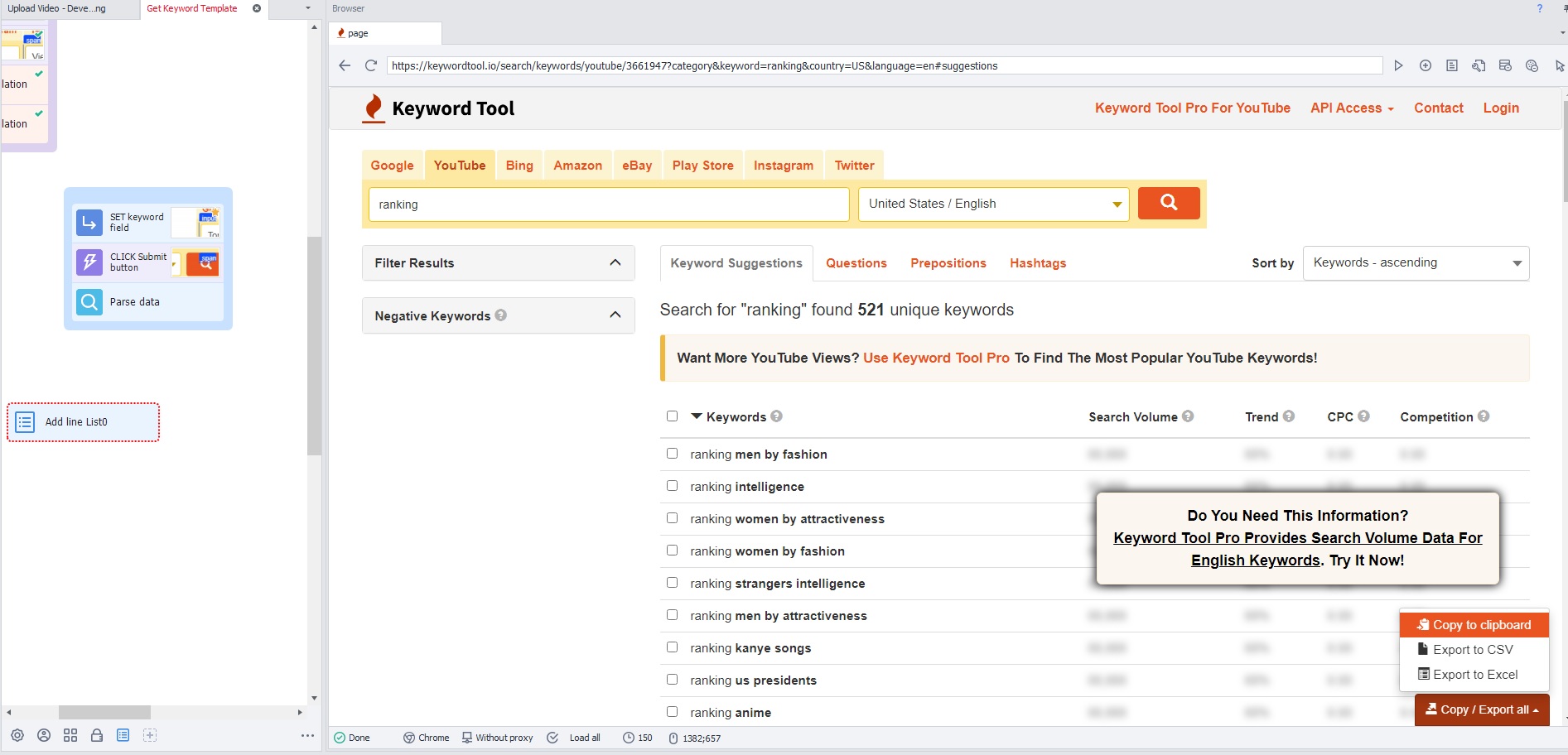
Task: Select Export to CSV option
Action: tap(1474, 650)
